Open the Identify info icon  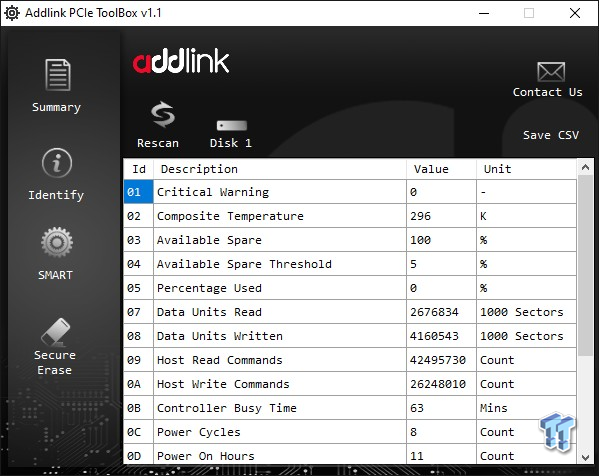(x=57, y=163)
